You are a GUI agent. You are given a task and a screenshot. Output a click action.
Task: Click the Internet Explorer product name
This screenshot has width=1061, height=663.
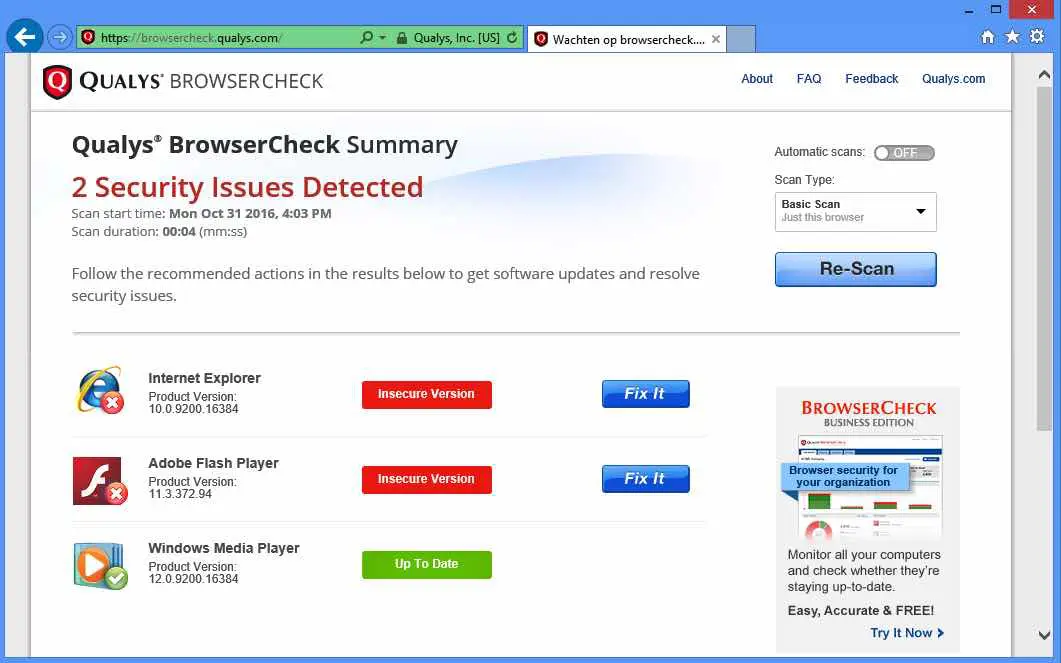click(204, 378)
